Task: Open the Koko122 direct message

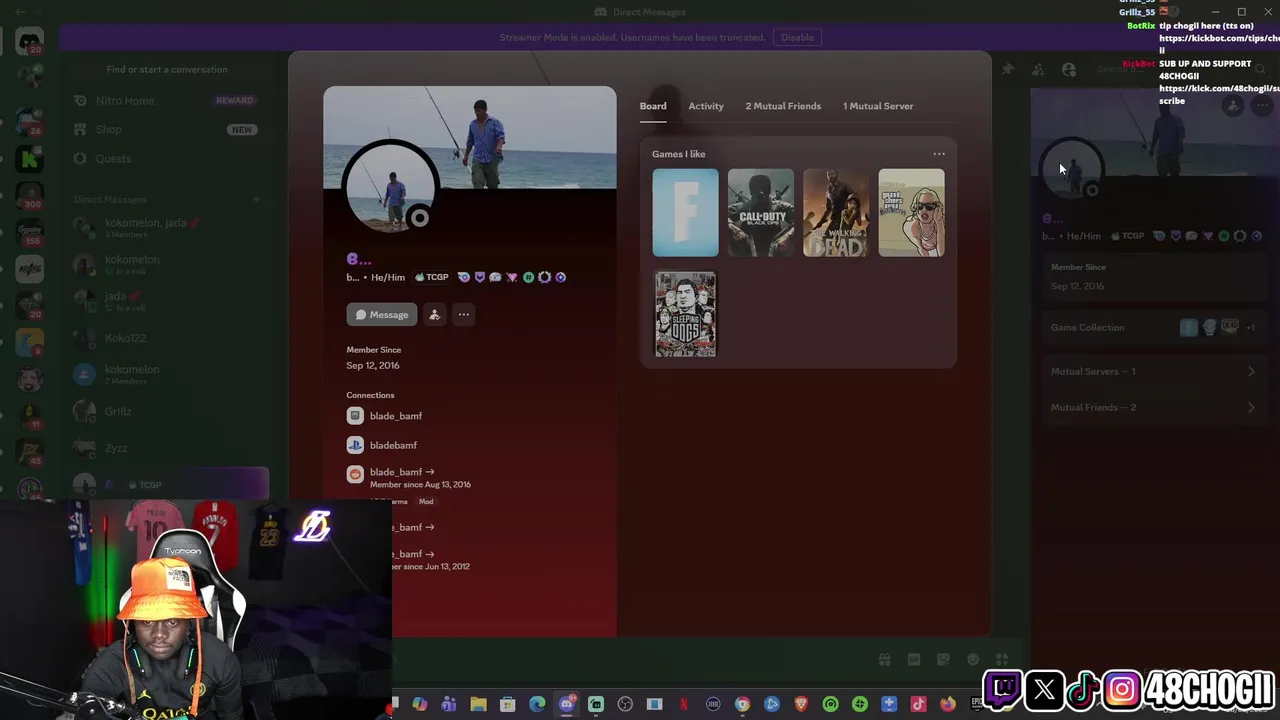Action: click(165, 339)
